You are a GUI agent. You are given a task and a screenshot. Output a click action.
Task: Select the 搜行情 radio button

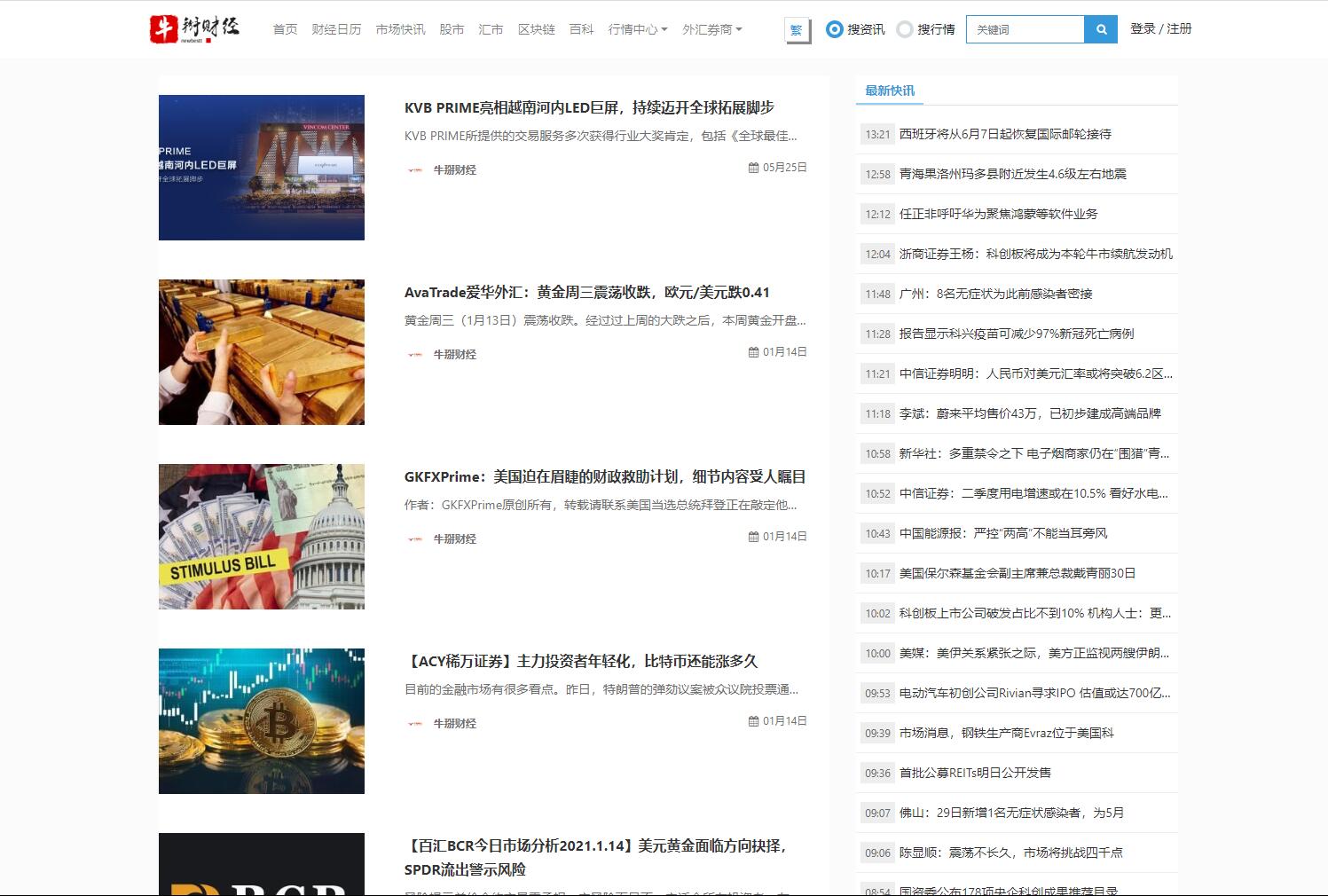(x=904, y=29)
